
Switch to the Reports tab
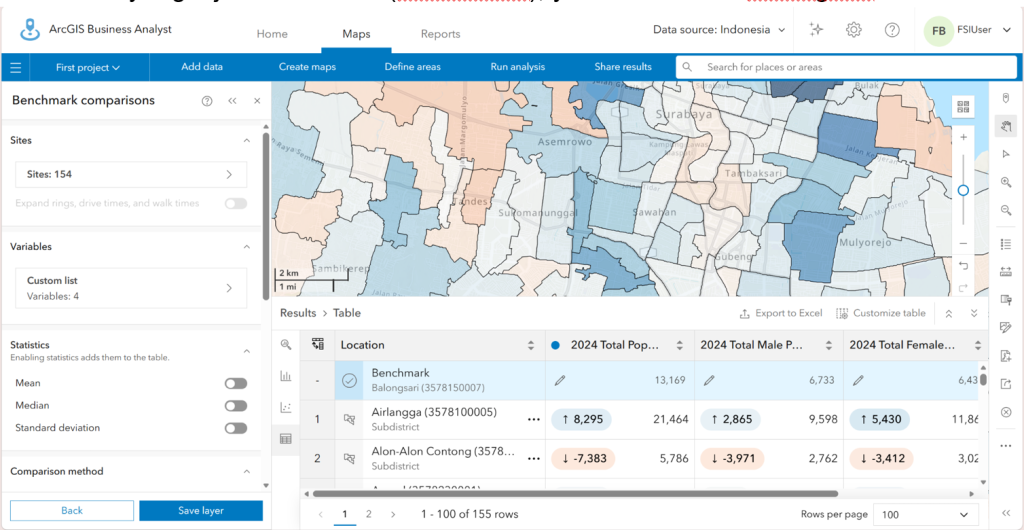[440, 34]
